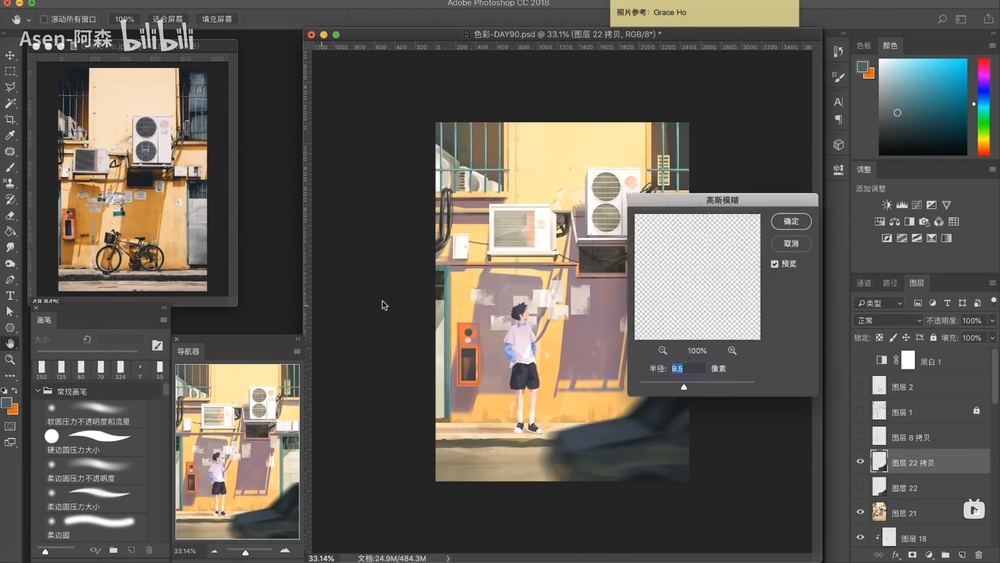Click zoom-in magnifier in Gaussian Blur dialog
The width and height of the screenshot is (1000, 563).
[732, 351]
